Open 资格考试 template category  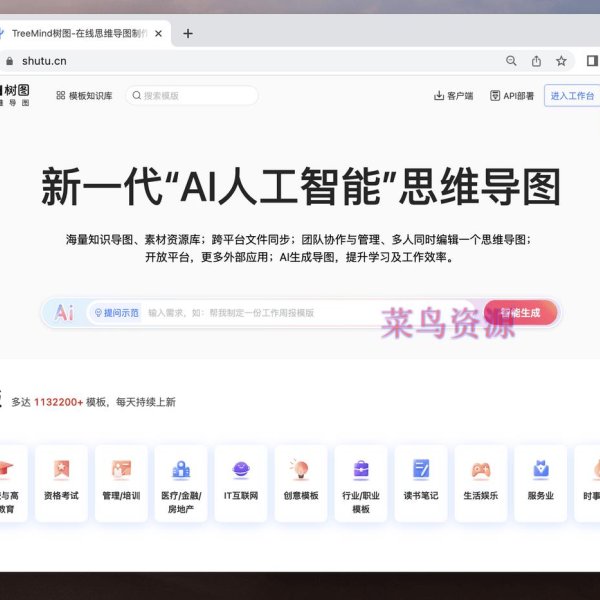pos(61,483)
